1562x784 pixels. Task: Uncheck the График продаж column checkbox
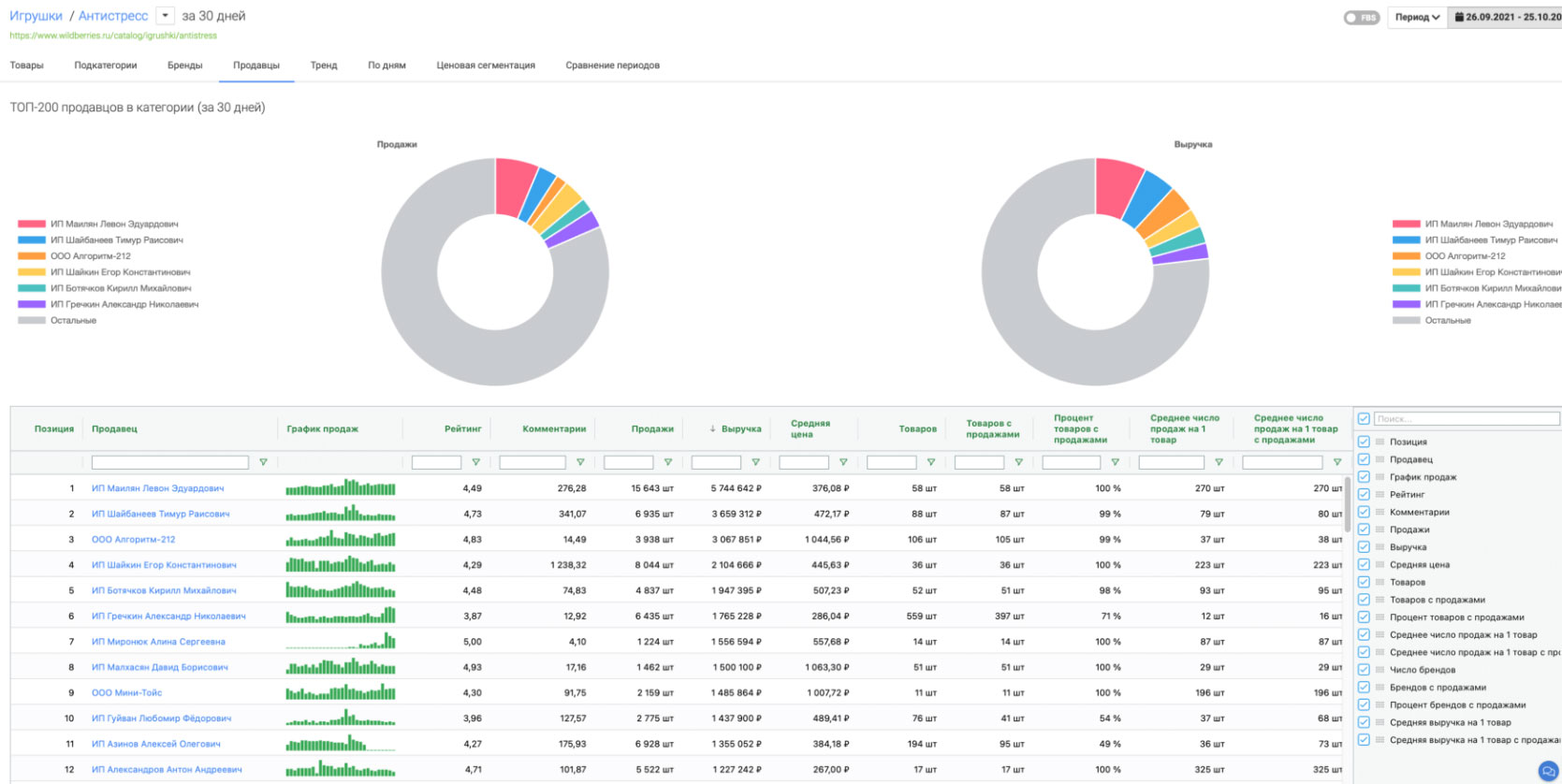1364,477
